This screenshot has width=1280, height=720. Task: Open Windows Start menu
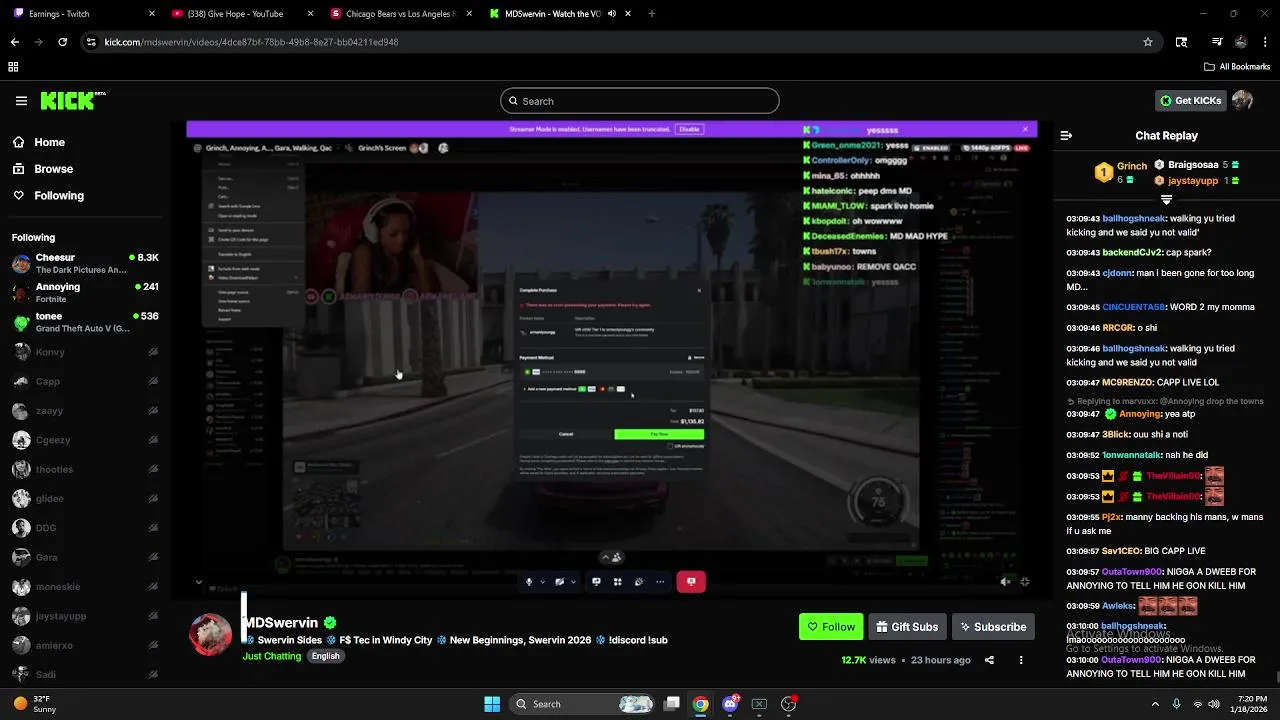492,704
